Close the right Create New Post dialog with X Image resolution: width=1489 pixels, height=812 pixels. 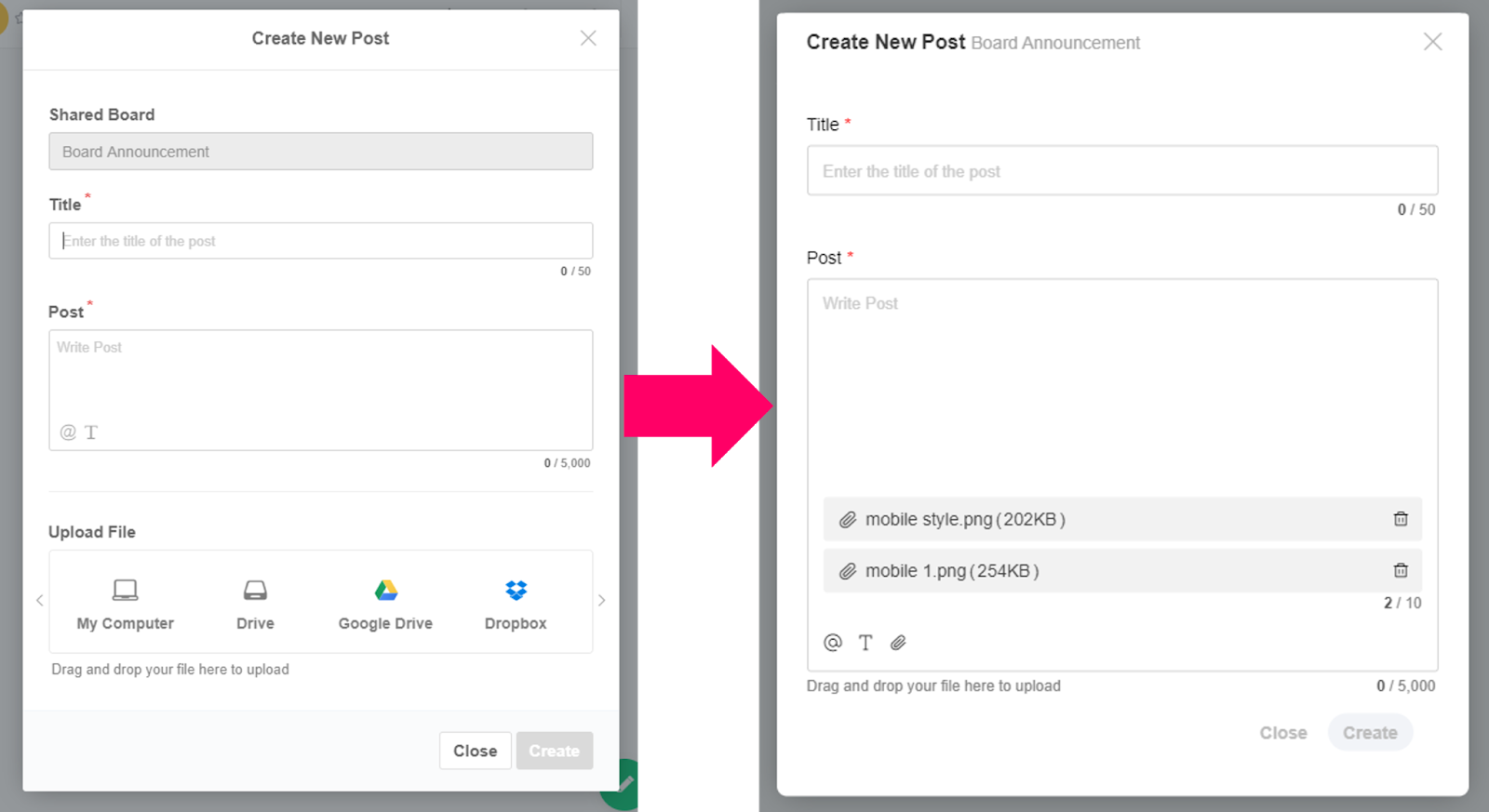[x=1433, y=42]
